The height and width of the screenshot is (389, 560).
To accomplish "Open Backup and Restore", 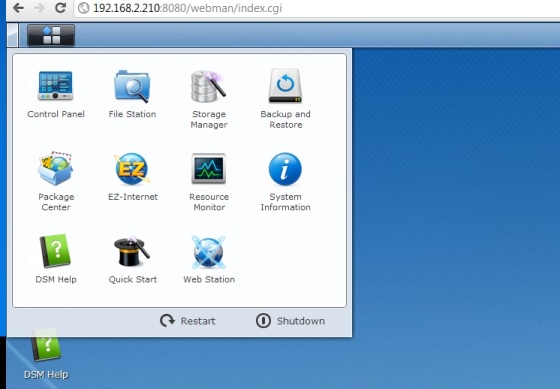I will click(285, 99).
